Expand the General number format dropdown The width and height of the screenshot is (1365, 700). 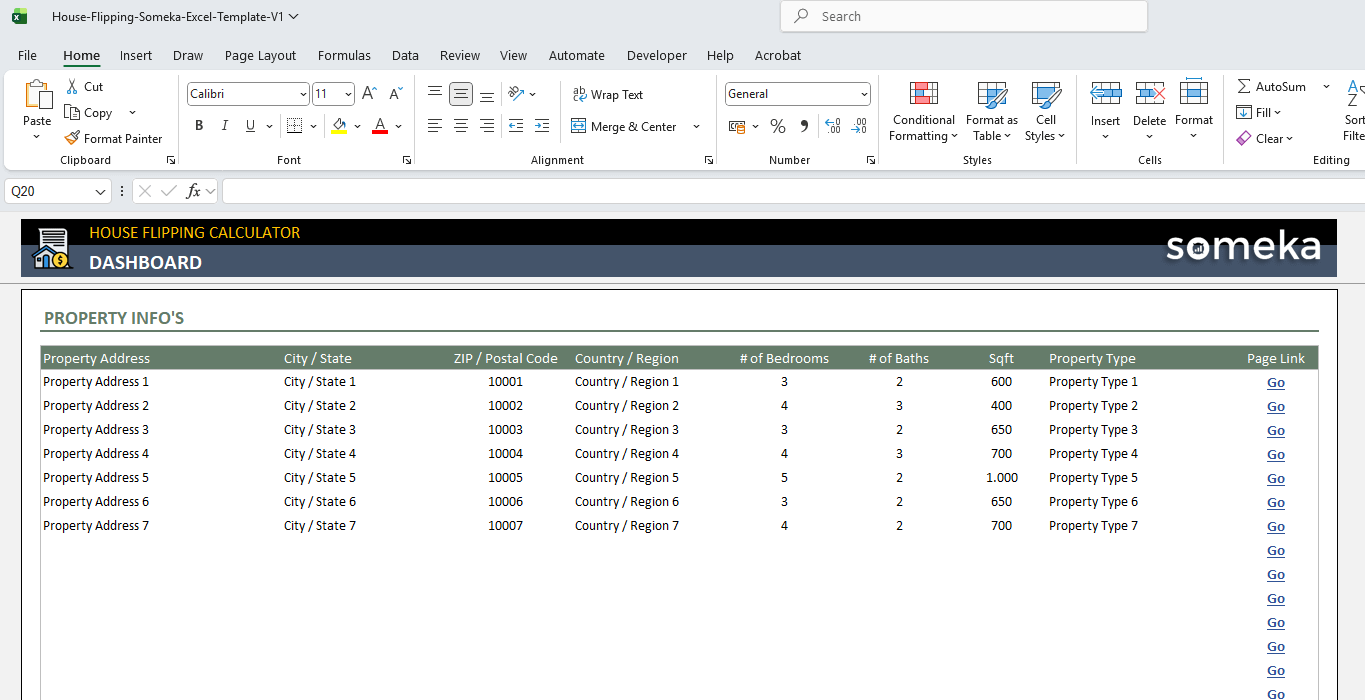864,94
